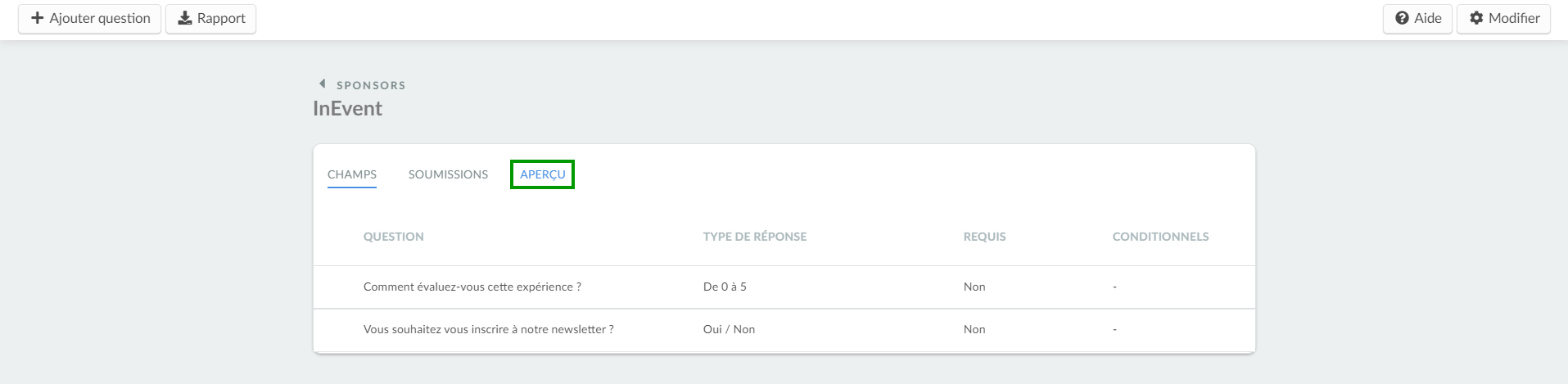The height and width of the screenshot is (384, 1568).
Task: Click the CONDITIONNELS column header
Action: tap(1161, 237)
